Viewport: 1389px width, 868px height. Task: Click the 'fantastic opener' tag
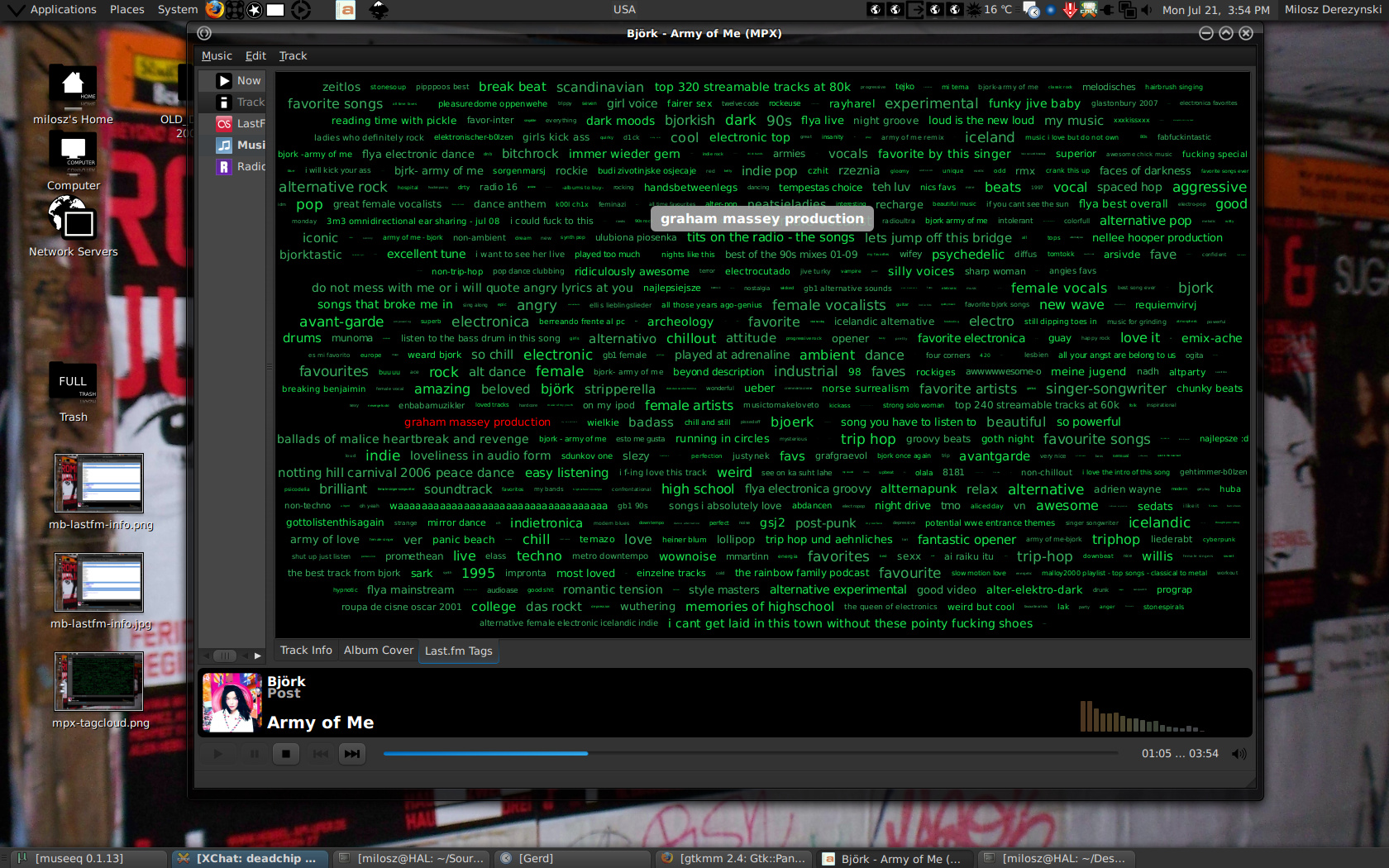[967, 540]
